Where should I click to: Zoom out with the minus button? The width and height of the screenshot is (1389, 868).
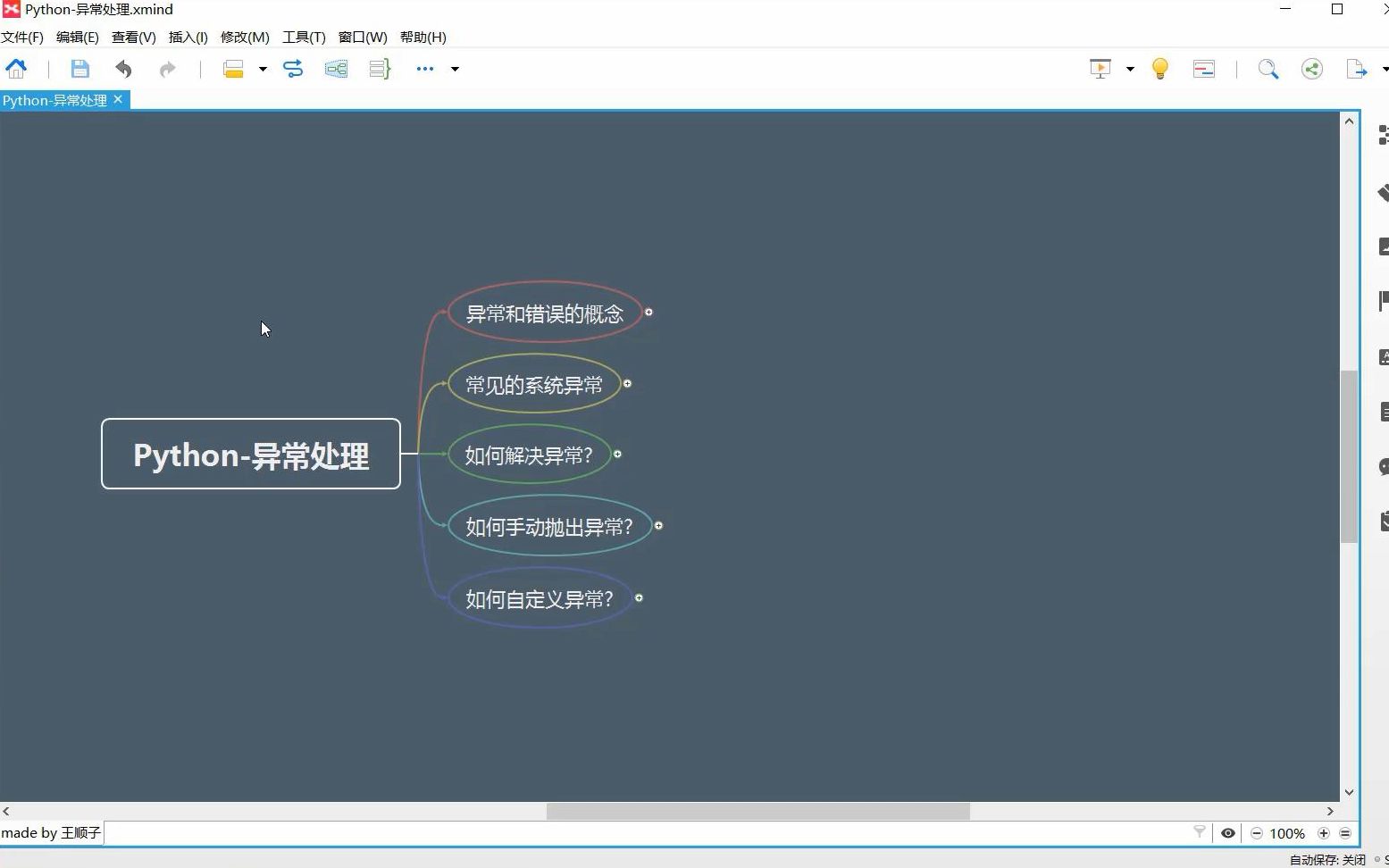pyautogui.click(x=1257, y=833)
